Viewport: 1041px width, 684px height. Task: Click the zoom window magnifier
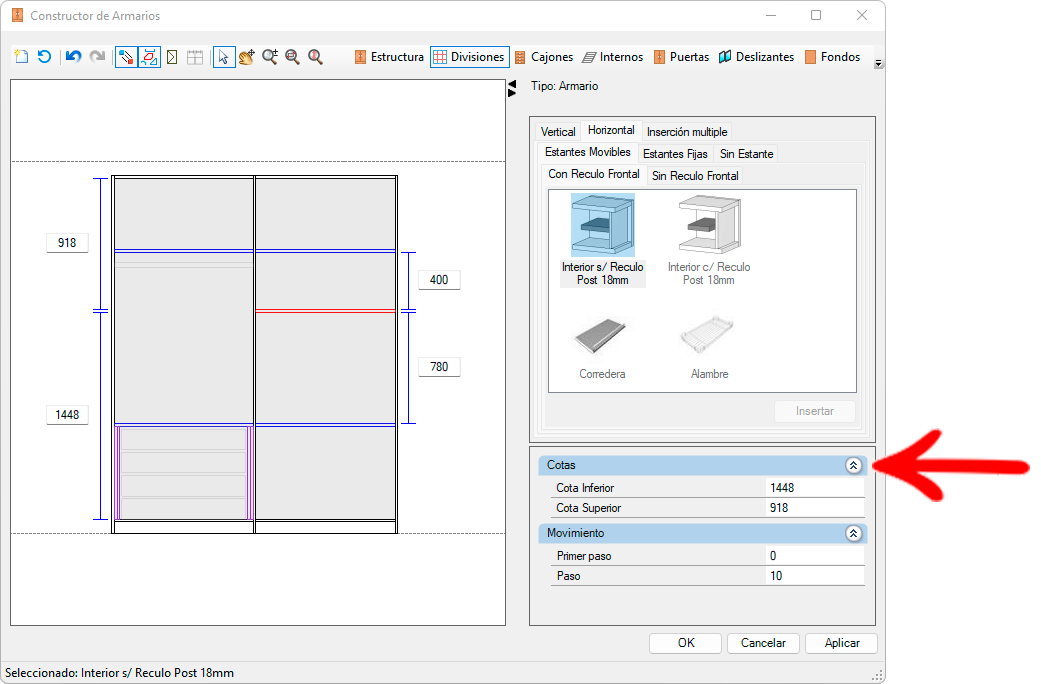click(292, 57)
